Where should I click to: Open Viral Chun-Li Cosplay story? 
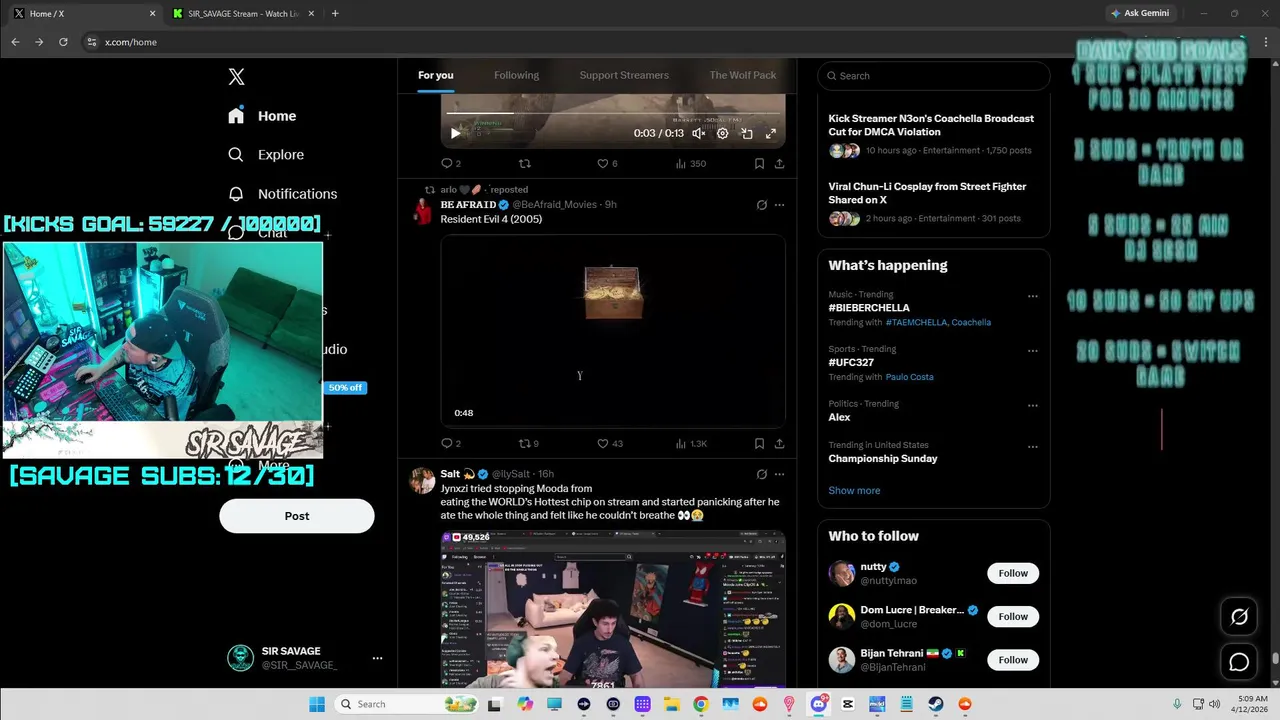(x=934, y=203)
